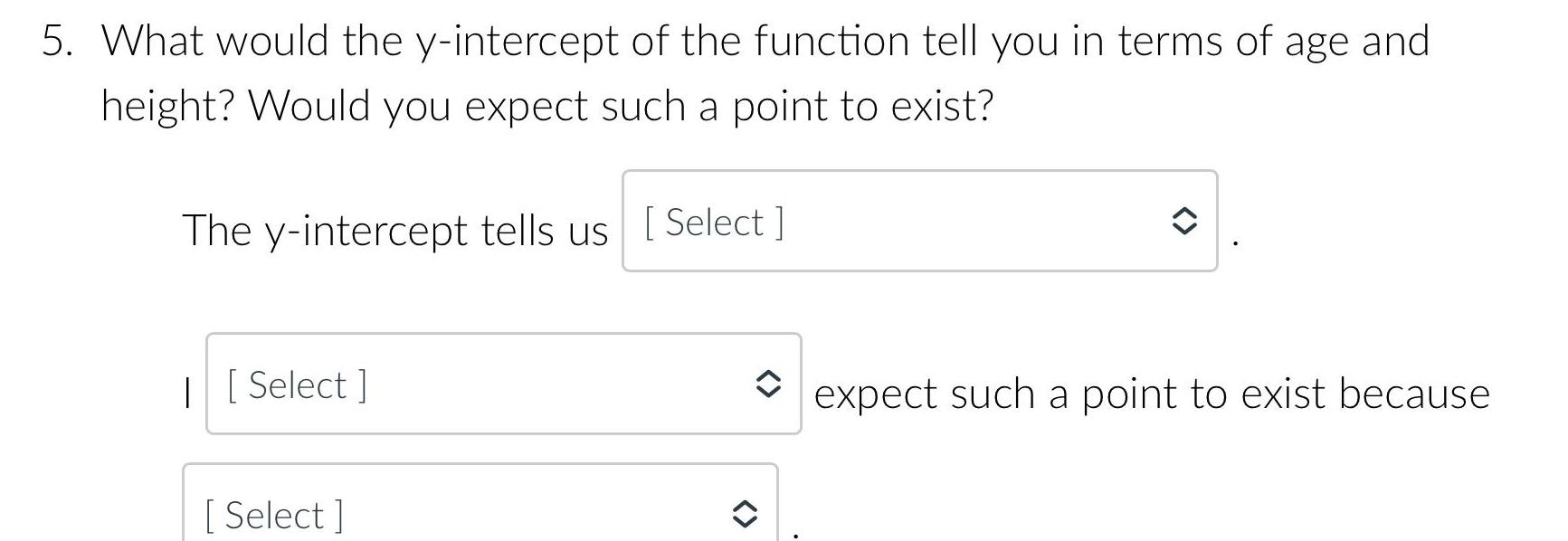Click the up-down arrow beside the first Select box

(x=1184, y=220)
